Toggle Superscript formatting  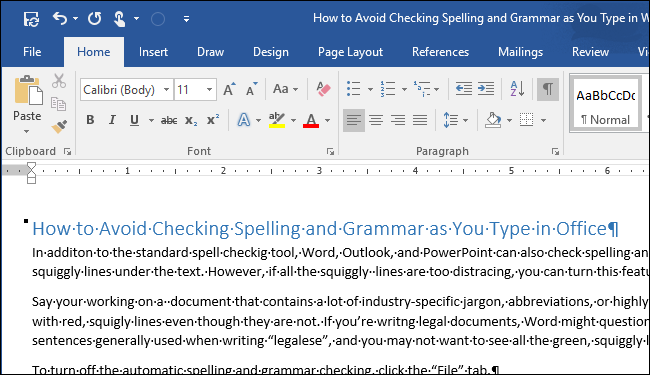213,120
